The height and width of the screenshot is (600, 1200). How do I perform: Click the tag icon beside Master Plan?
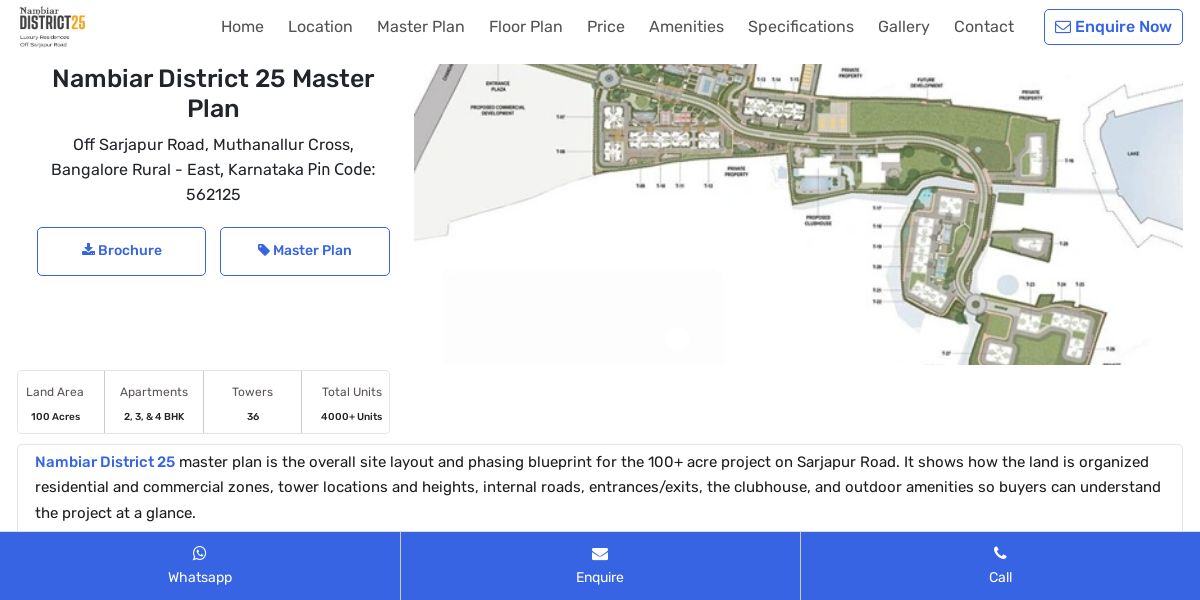264,250
